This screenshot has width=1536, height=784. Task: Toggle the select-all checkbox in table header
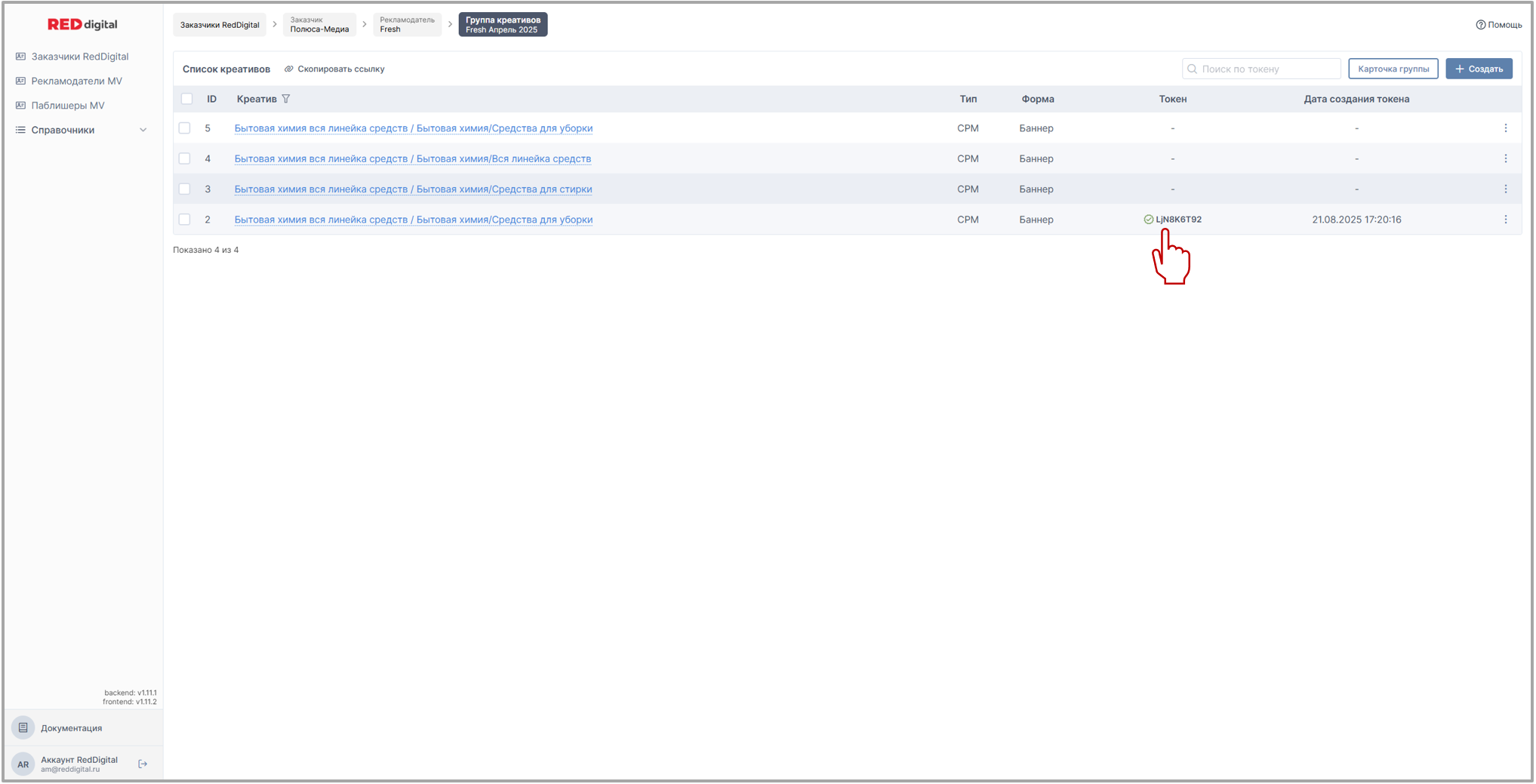[x=187, y=99]
